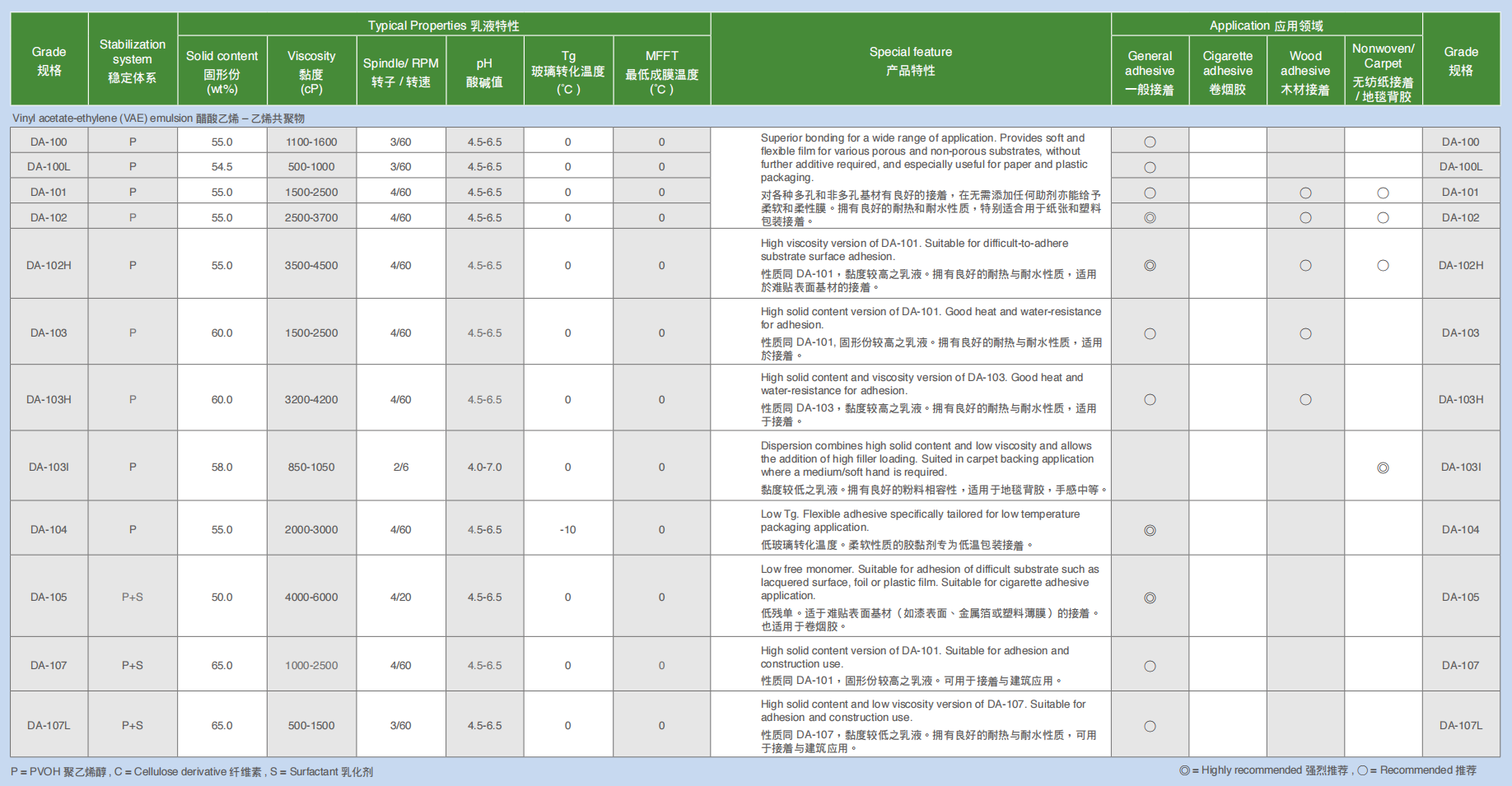Select the DA-103 grade cell on left
This screenshot has height=786, width=1512.
tap(49, 333)
